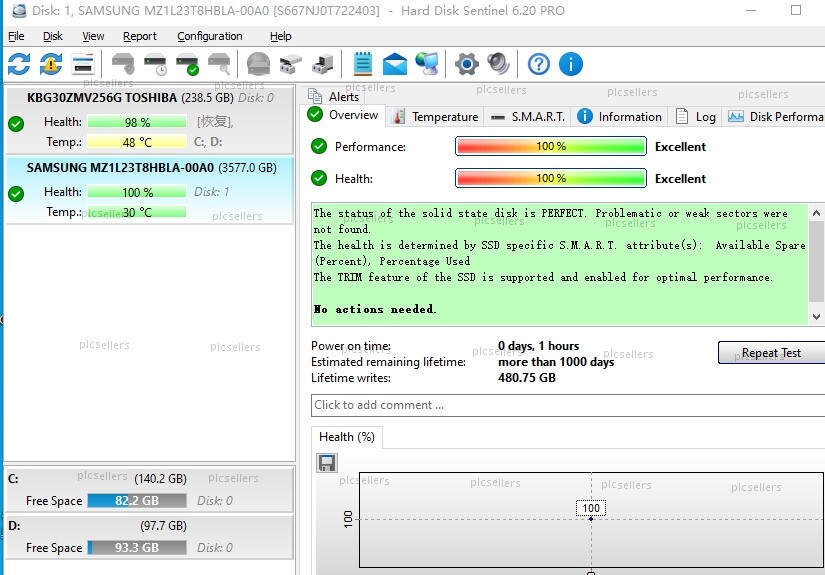Click the Hard Disk Sentinel title bar icon
The width and height of the screenshot is (825, 575).
[19, 10]
